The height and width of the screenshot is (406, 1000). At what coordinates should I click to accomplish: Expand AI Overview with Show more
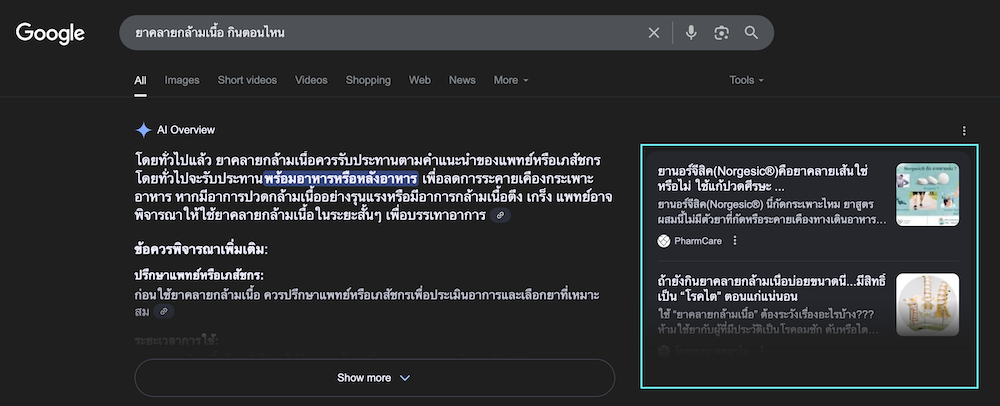point(374,378)
